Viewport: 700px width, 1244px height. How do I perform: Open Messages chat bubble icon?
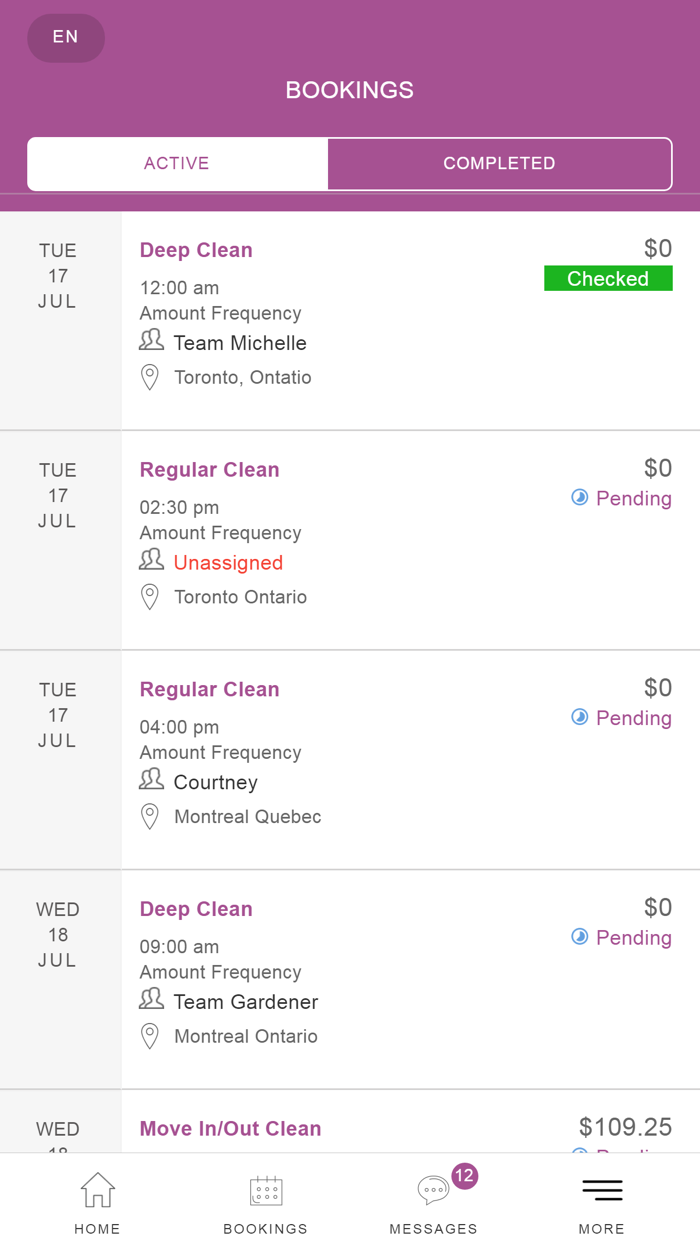click(x=433, y=1190)
